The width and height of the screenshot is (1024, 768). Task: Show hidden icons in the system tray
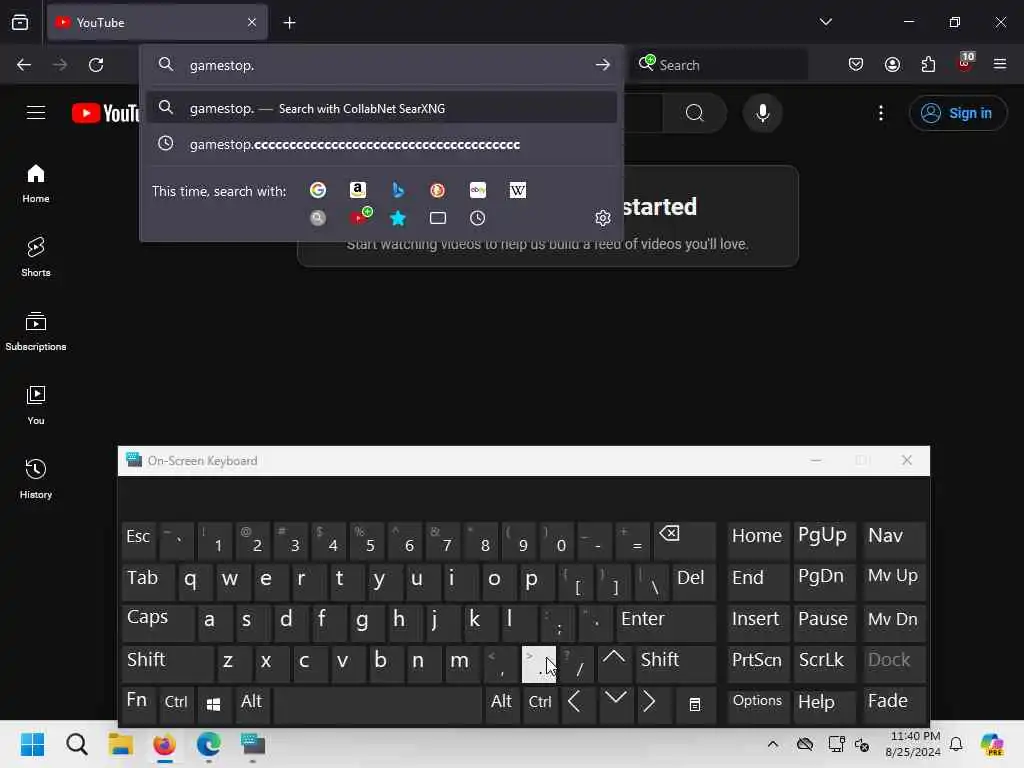point(773,744)
